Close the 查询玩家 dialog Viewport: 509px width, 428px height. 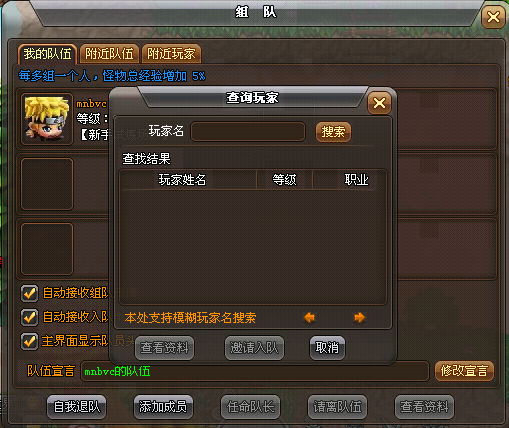point(379,103)
